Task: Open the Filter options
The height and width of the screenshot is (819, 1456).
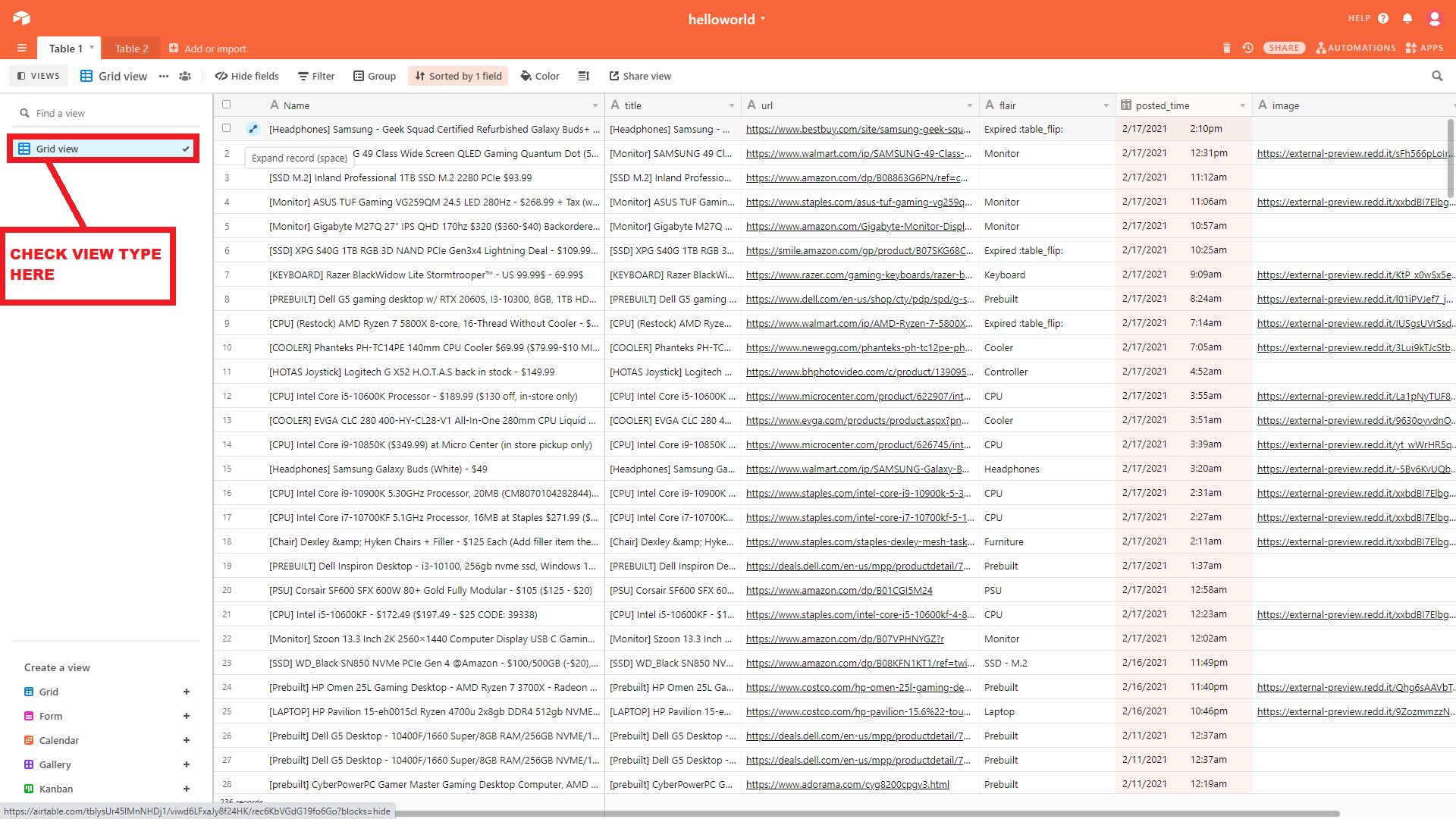Action: [x=316, y=76]
